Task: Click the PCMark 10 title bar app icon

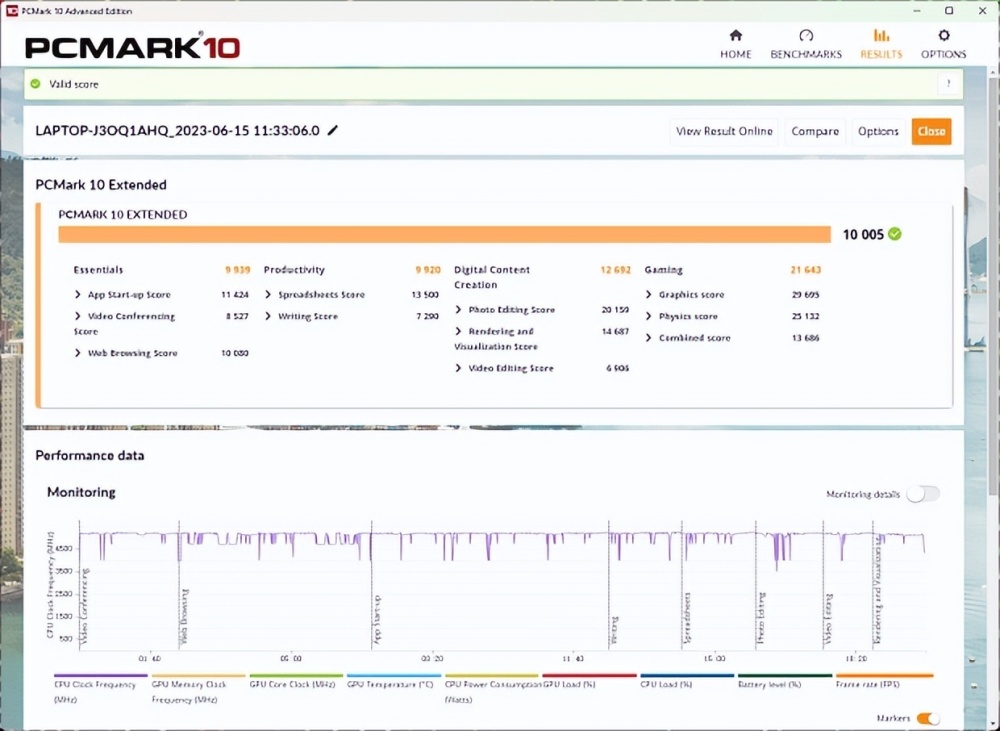Action: (x=11, y=10)
